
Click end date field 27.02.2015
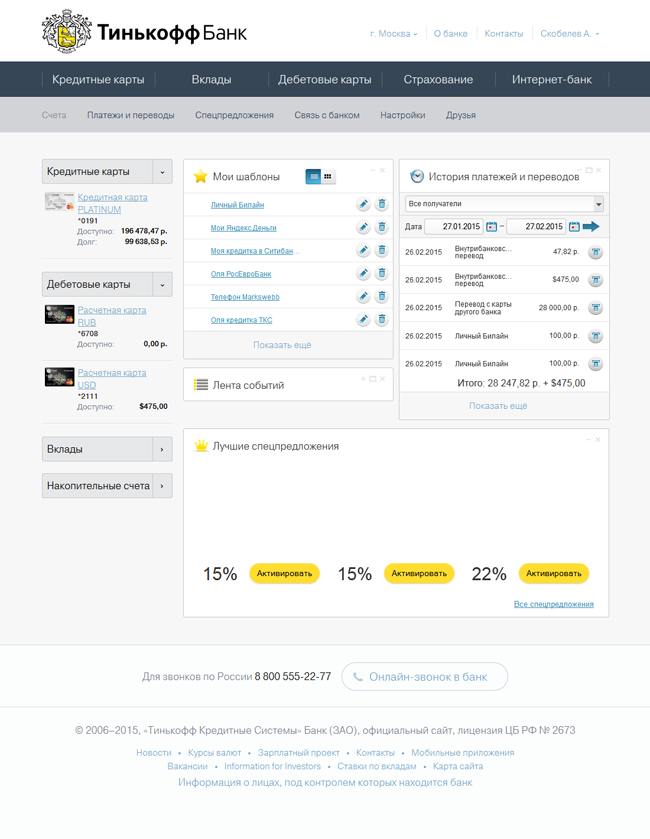(x=536, y=227)
